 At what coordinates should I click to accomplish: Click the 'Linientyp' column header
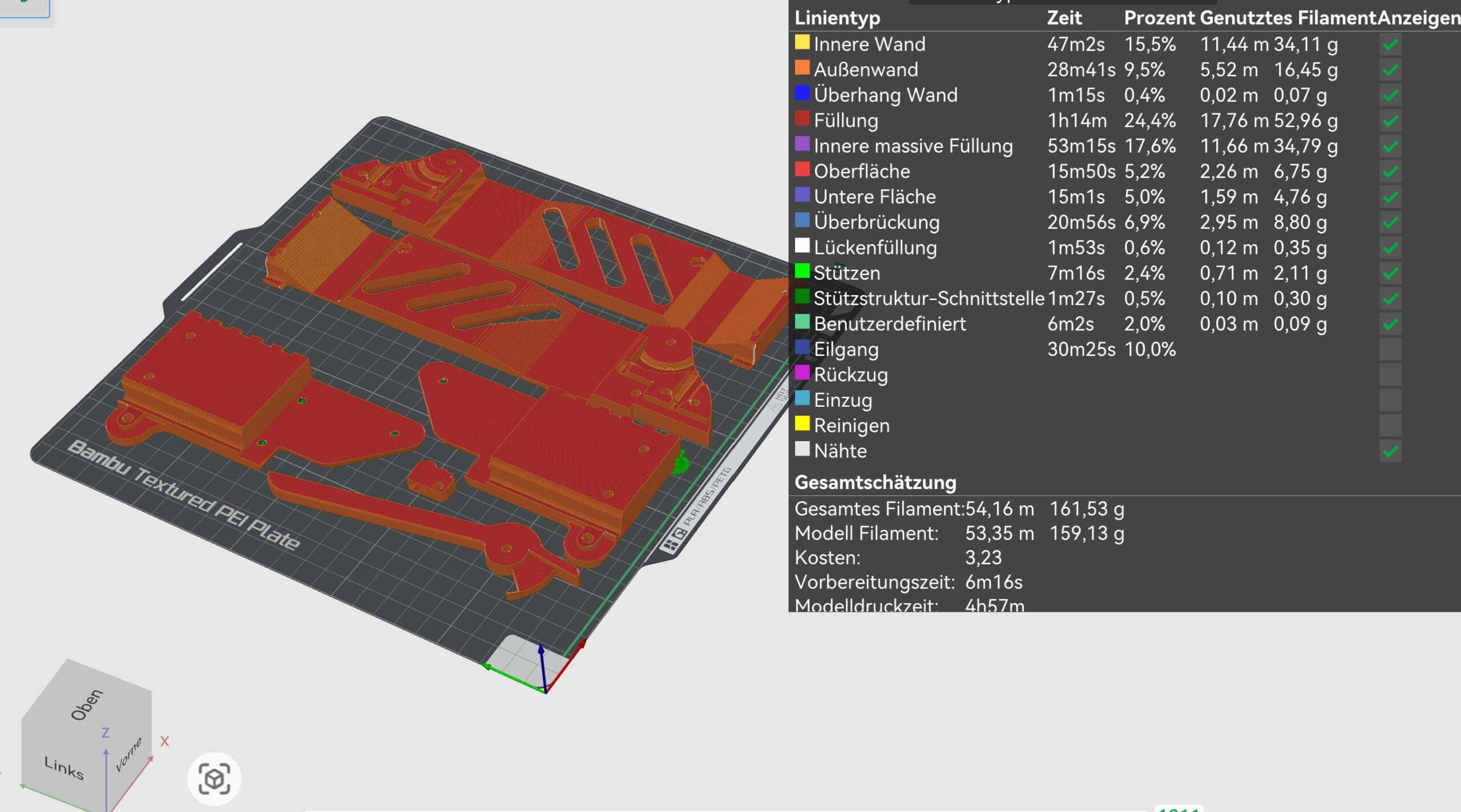pyautogui.click(x=837, y=18)
